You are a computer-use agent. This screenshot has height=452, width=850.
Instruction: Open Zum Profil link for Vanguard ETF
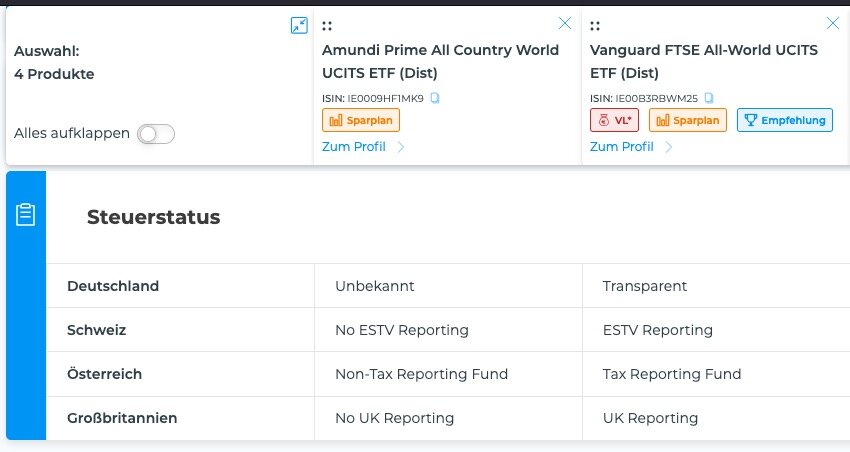click(622, 147)
